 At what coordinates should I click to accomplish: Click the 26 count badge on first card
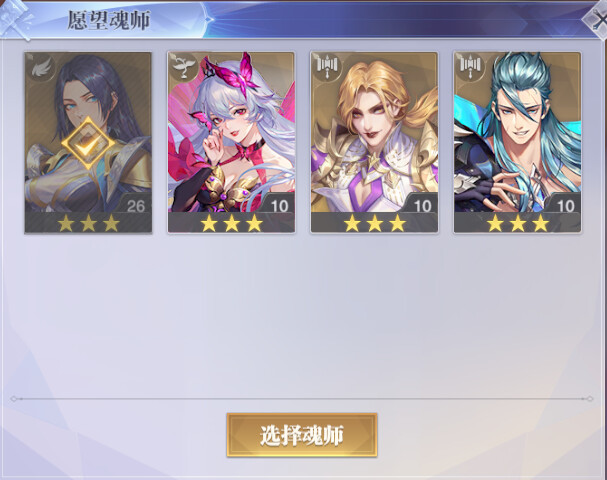136,206
